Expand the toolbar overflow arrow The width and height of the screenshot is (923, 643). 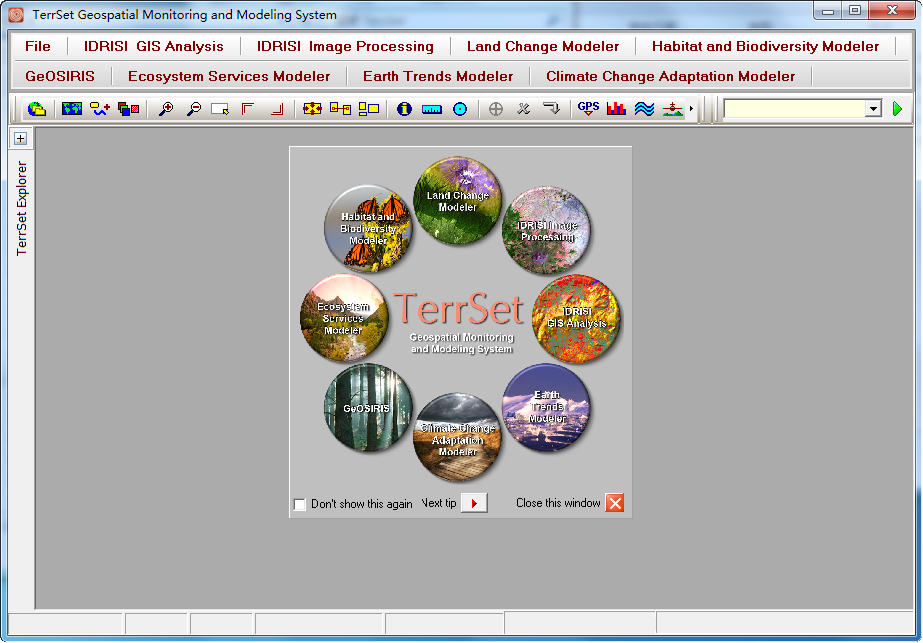click(x=692, y=109)
